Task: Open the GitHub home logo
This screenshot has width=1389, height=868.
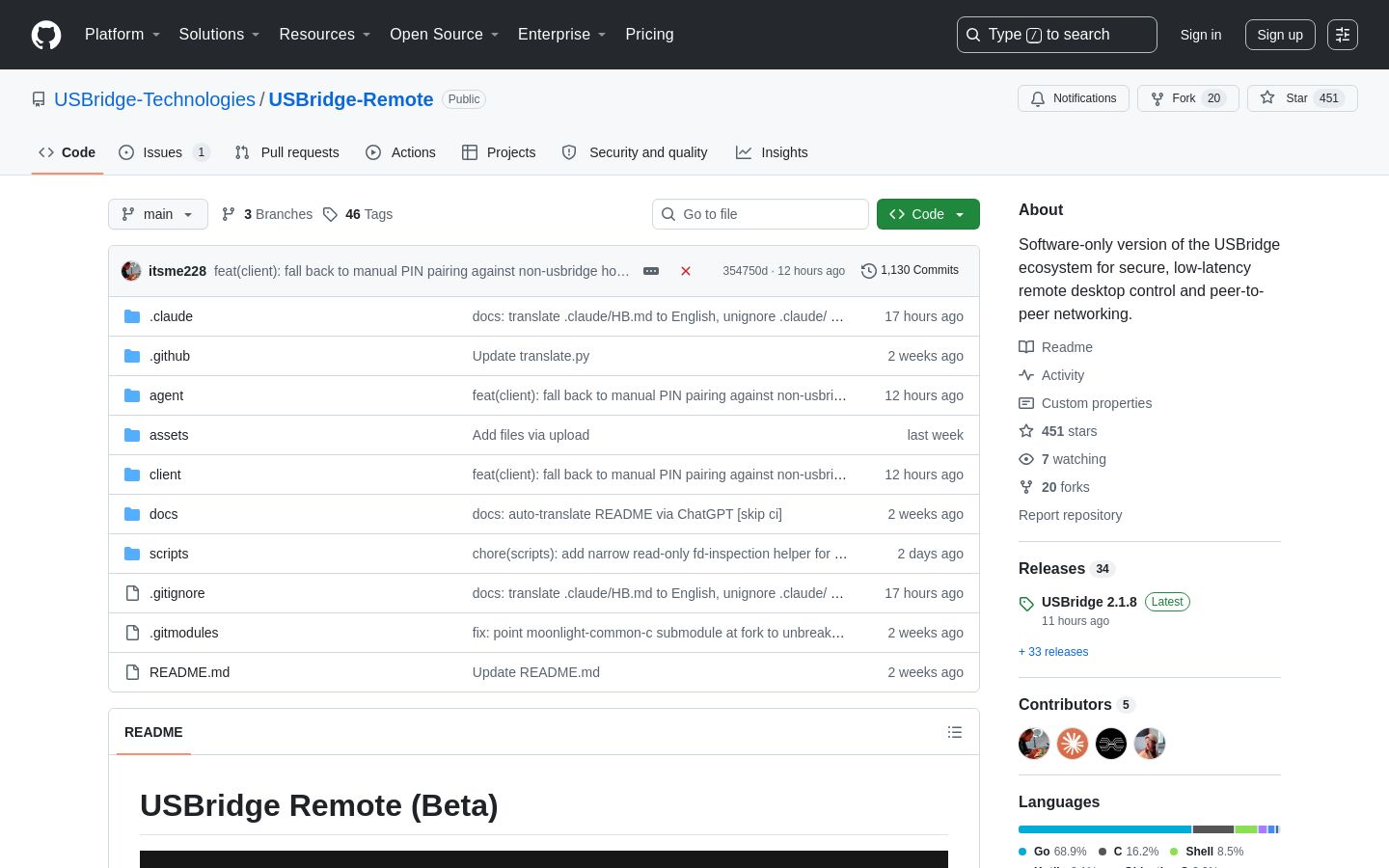Action: (46, 35)
